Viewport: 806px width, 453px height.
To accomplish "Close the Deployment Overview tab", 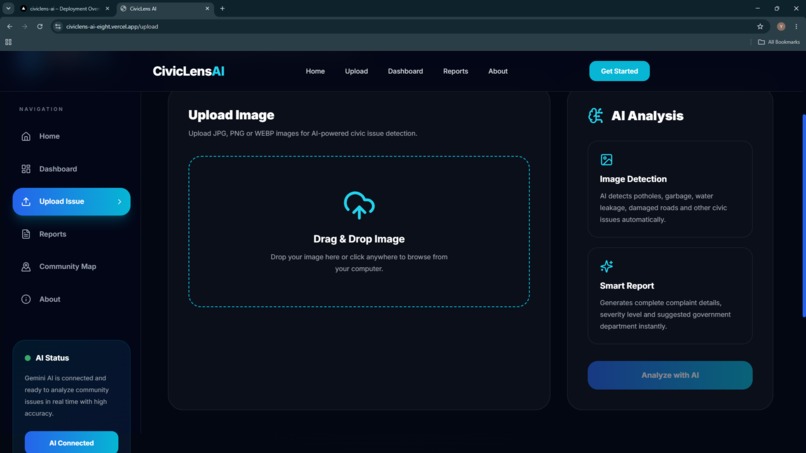I will [x=107, y=8].
